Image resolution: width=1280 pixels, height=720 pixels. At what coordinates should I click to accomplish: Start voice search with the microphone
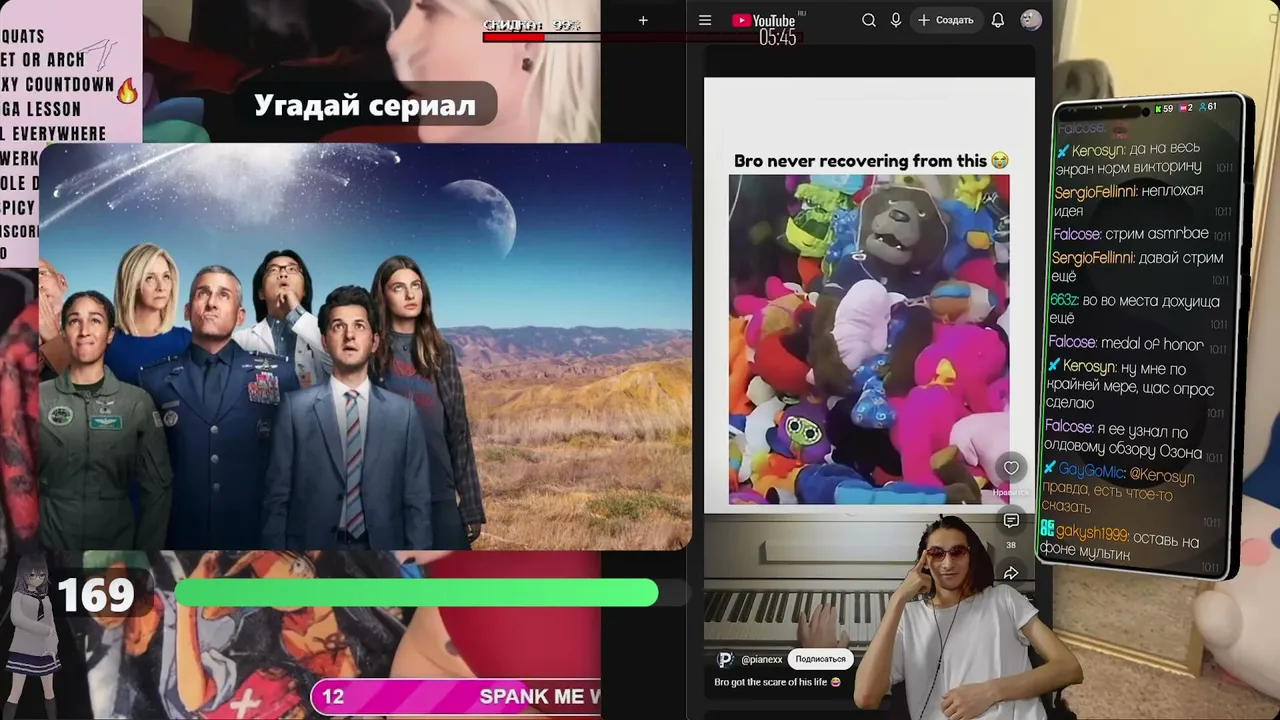[896, 20]
